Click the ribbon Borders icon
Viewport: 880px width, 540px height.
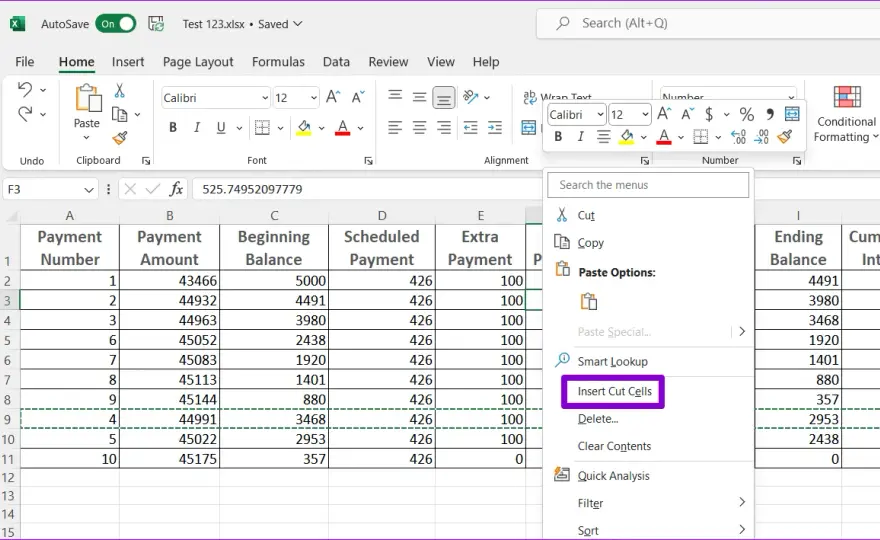(262, 128)
